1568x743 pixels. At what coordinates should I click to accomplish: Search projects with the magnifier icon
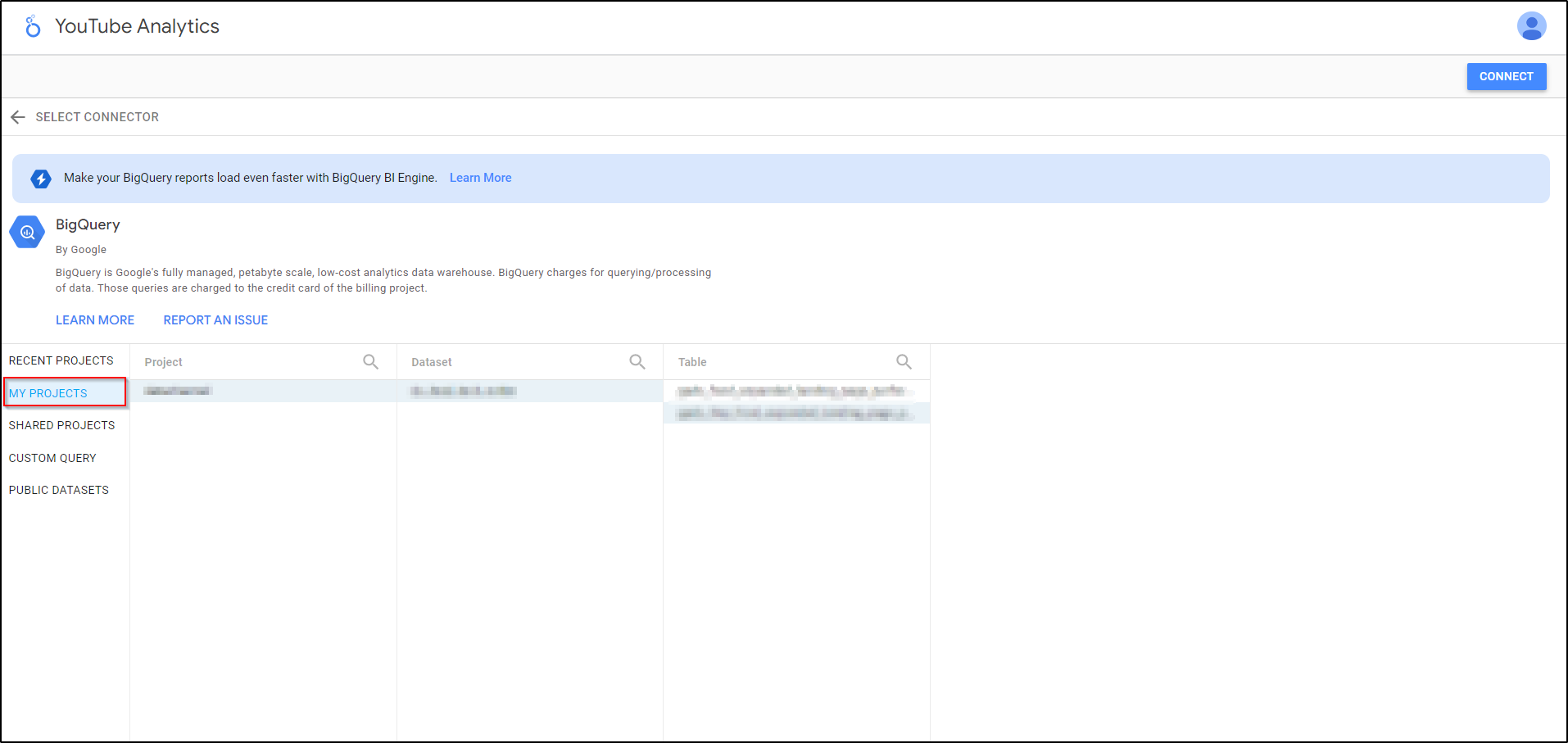(371, 362)
